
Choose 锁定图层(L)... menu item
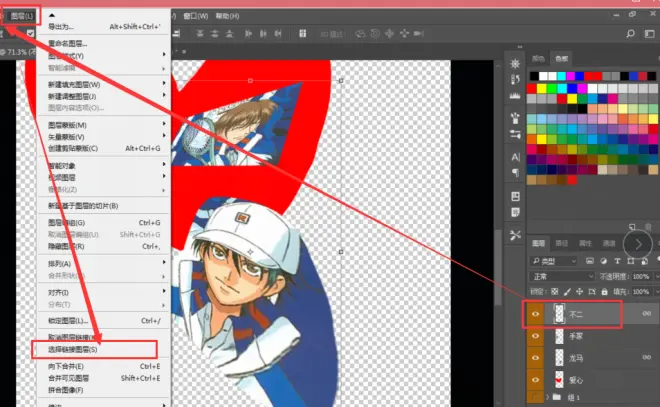(x=104, y=321)
